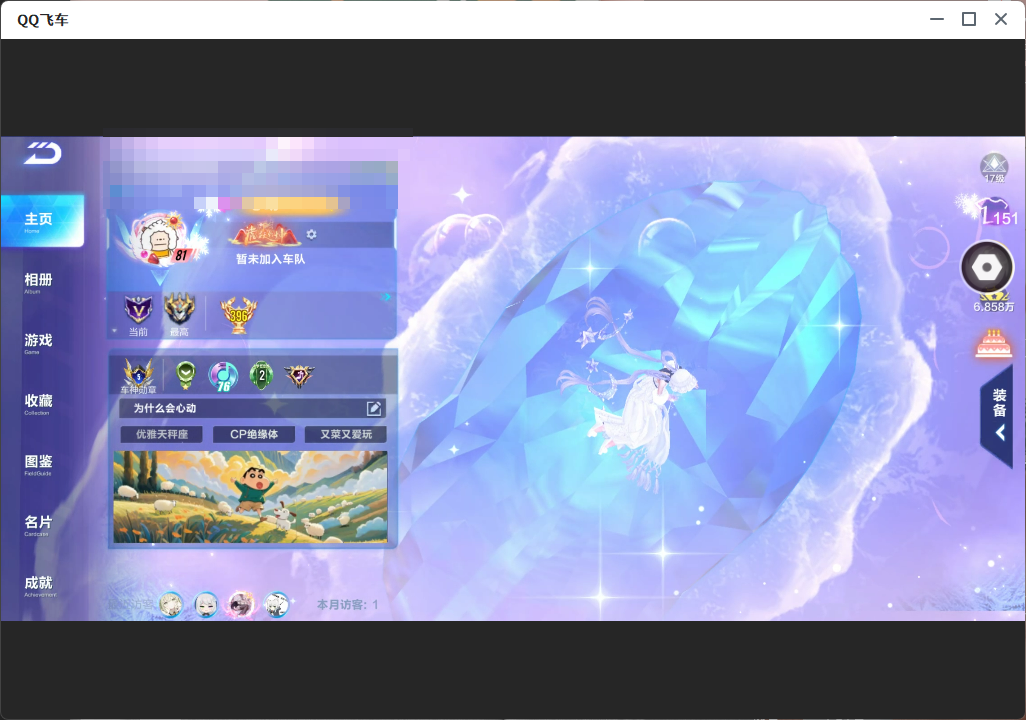Click the hexagon nut icon
Screen dimensions: 1026x720
click(987, 267)
